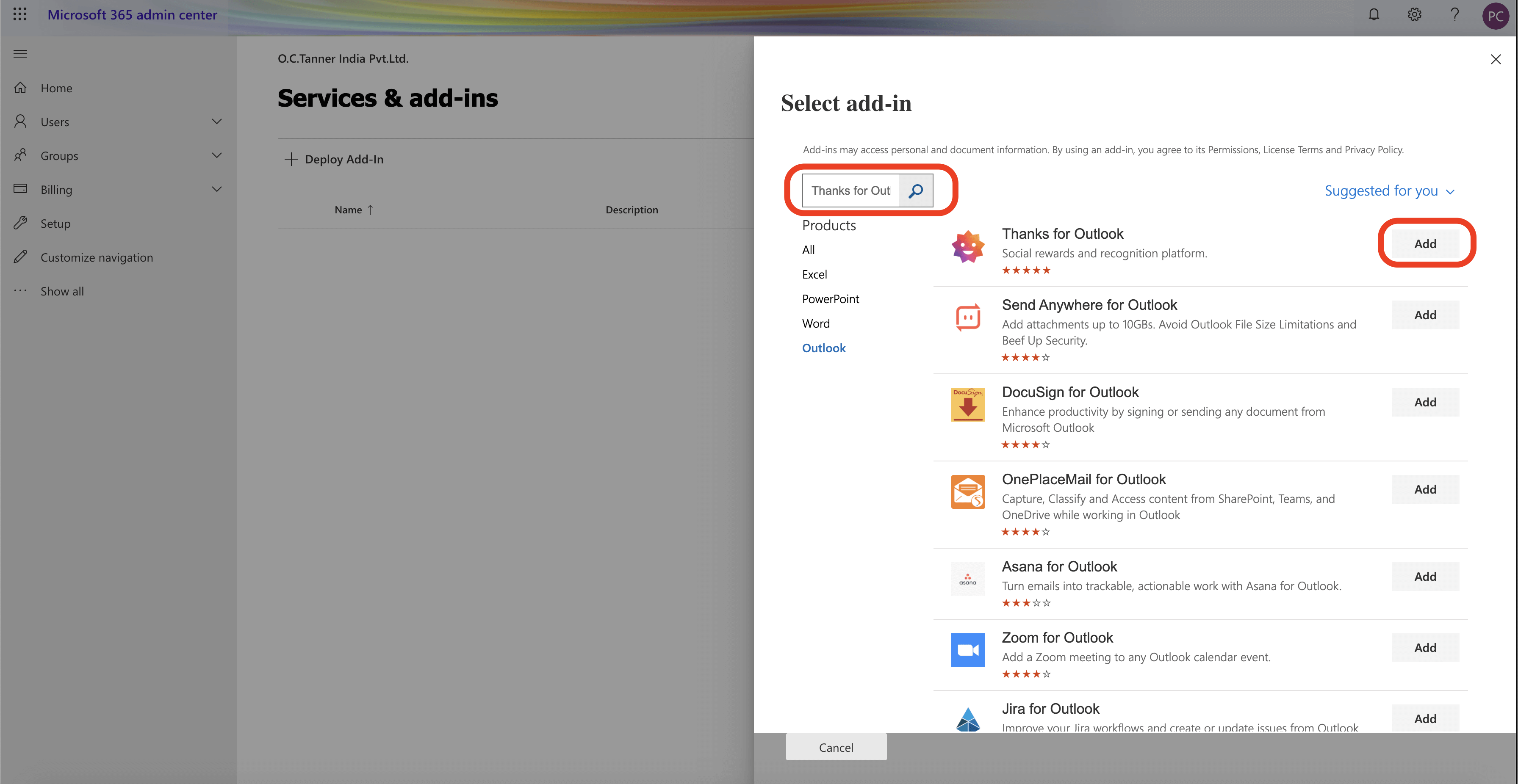This screenshot has width=1518, height=784.
Task: Open the app launcher waffle icon
Action: pos(19,15)
